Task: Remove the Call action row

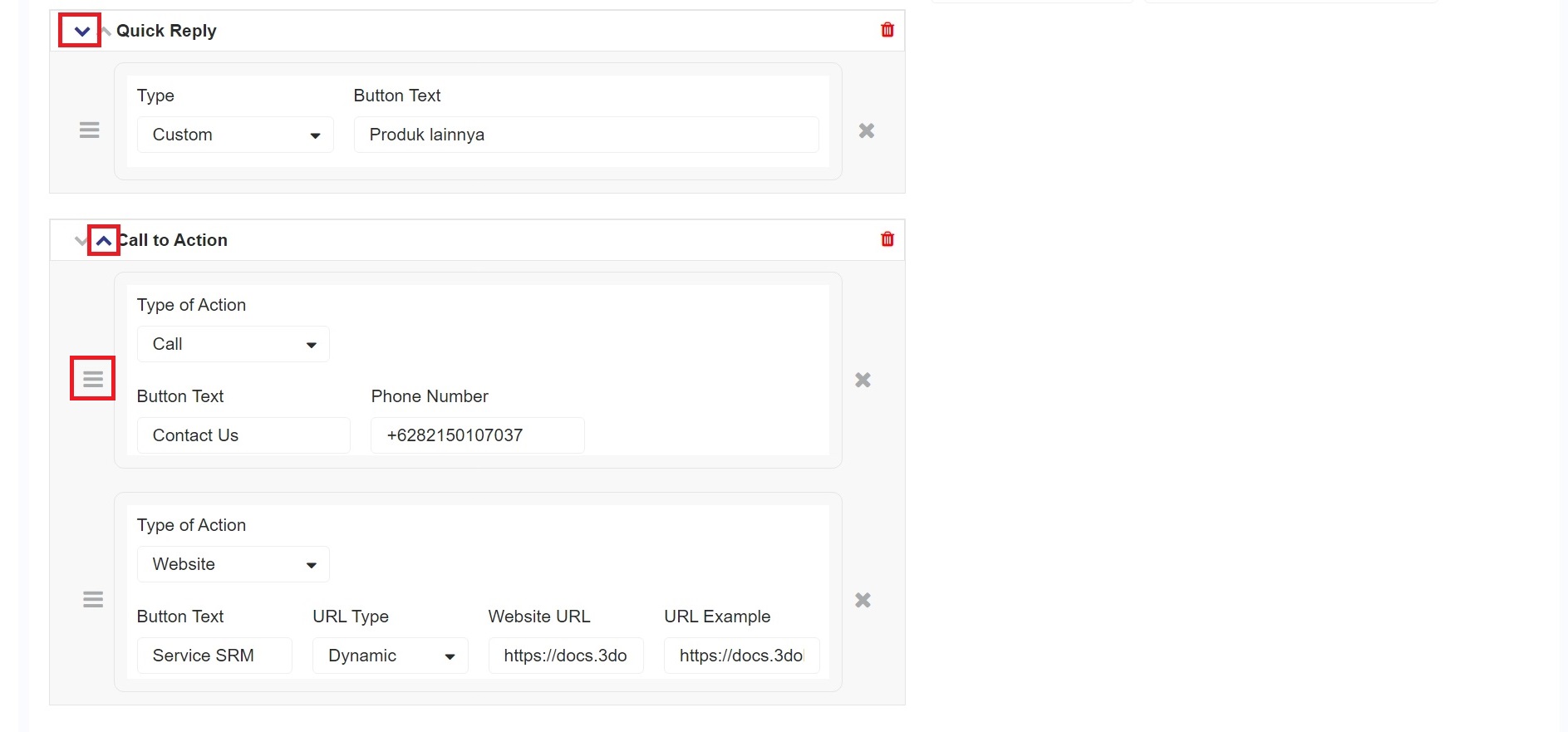Action: 863,380
